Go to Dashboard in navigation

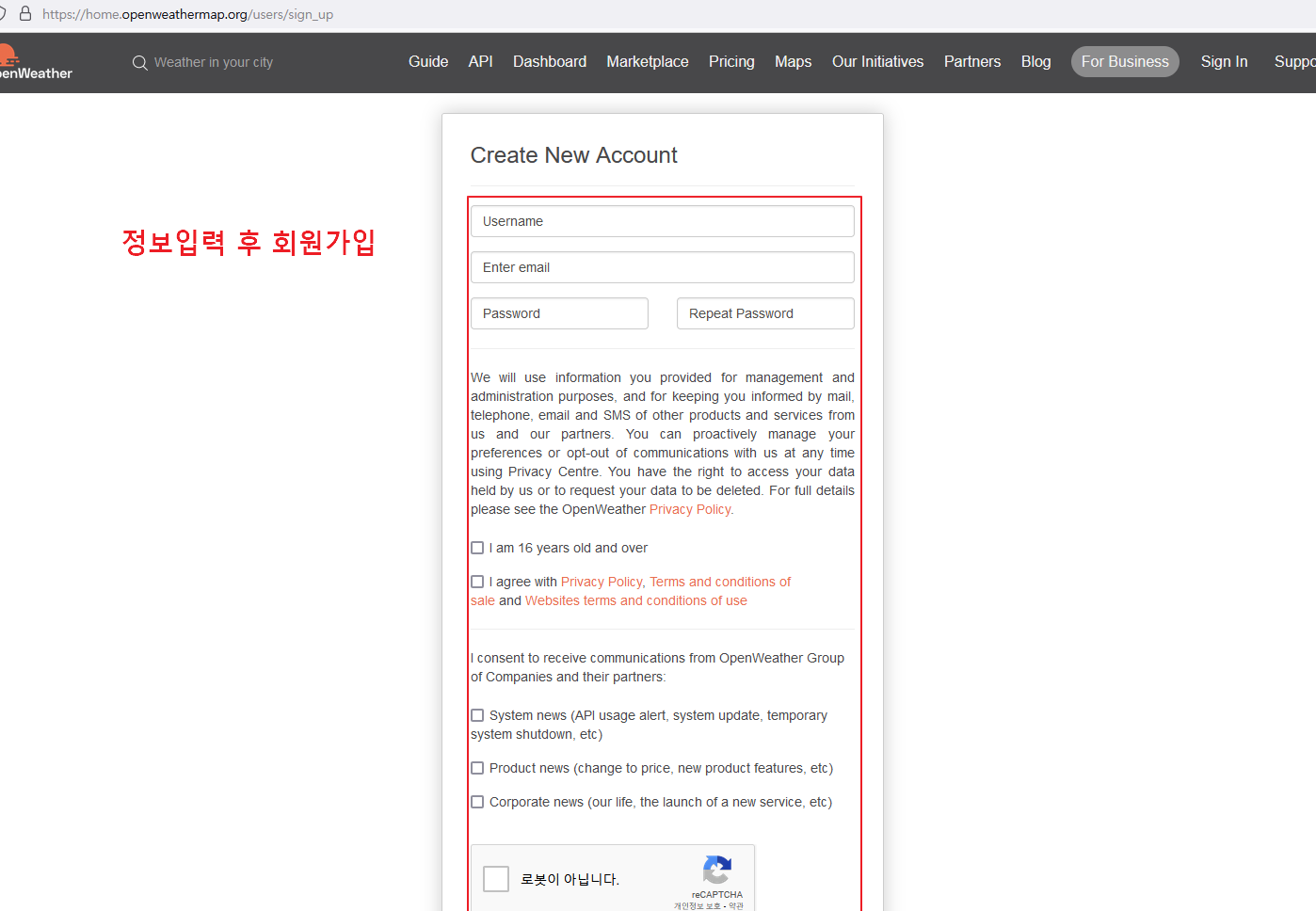tap(550, 62)
